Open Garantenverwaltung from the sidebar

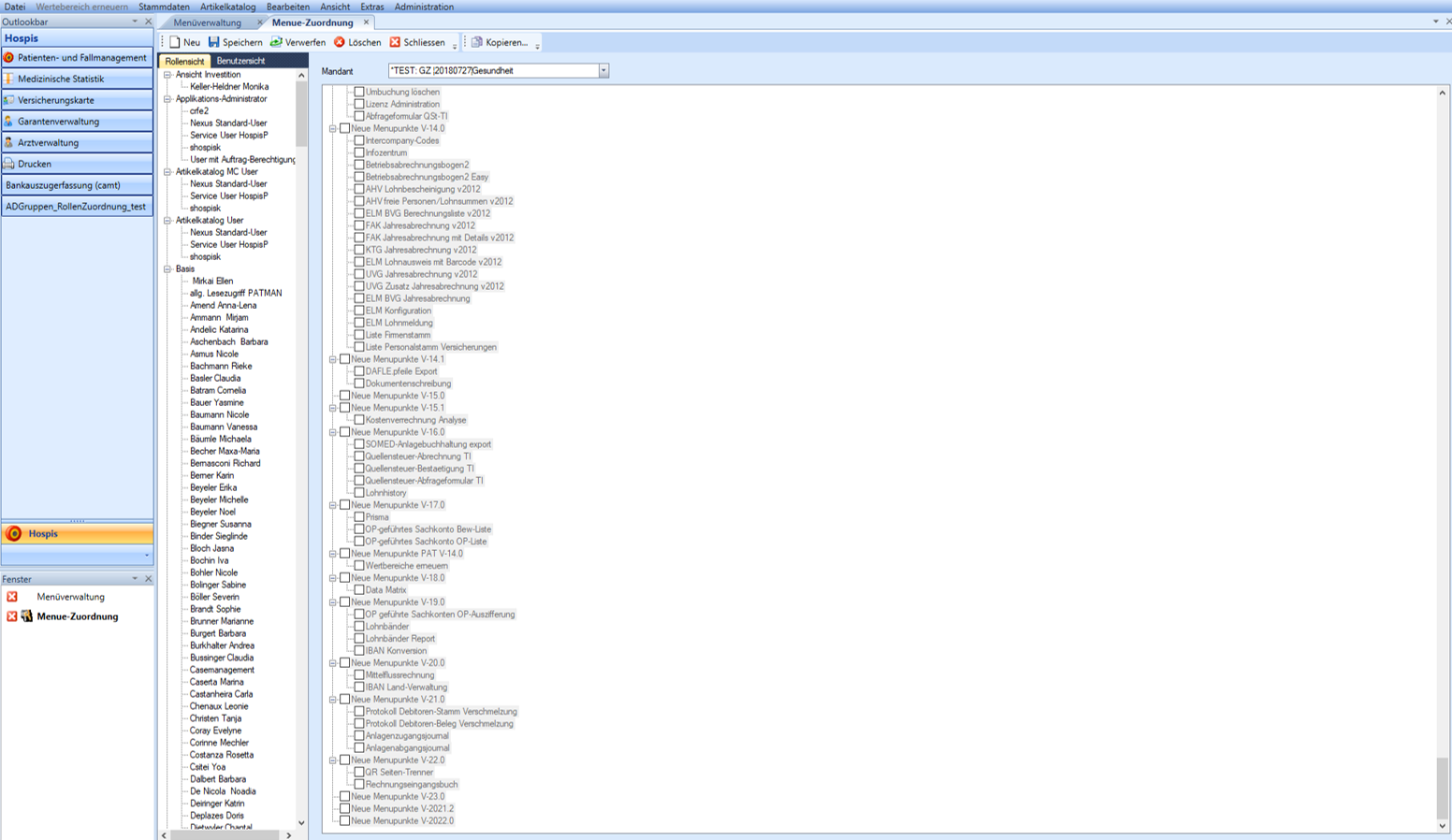click(77, 122)
